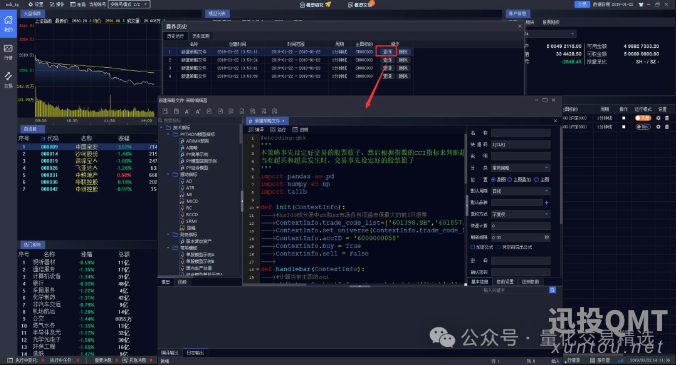The image size is (678, 366).
Task: Switch to 历史回测 tab in 操作历史 window
Action: (x=201, y=36)
